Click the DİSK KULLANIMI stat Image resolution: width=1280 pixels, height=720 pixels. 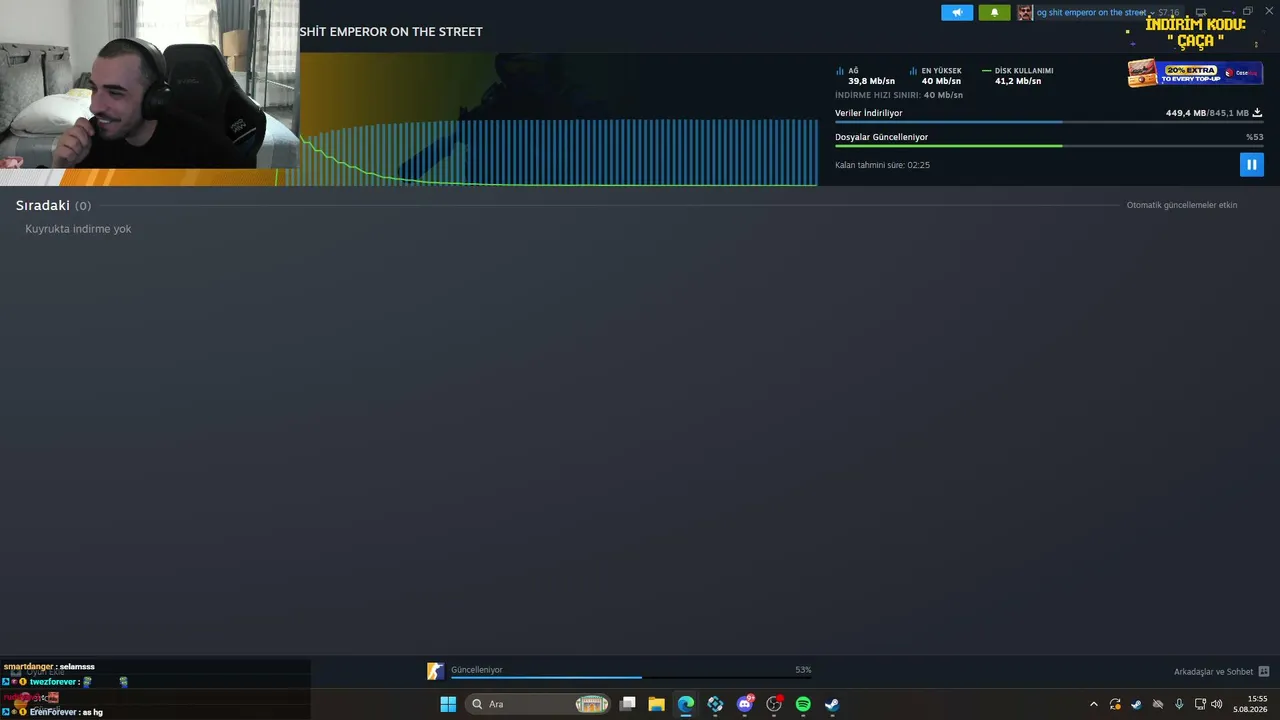1018,76
